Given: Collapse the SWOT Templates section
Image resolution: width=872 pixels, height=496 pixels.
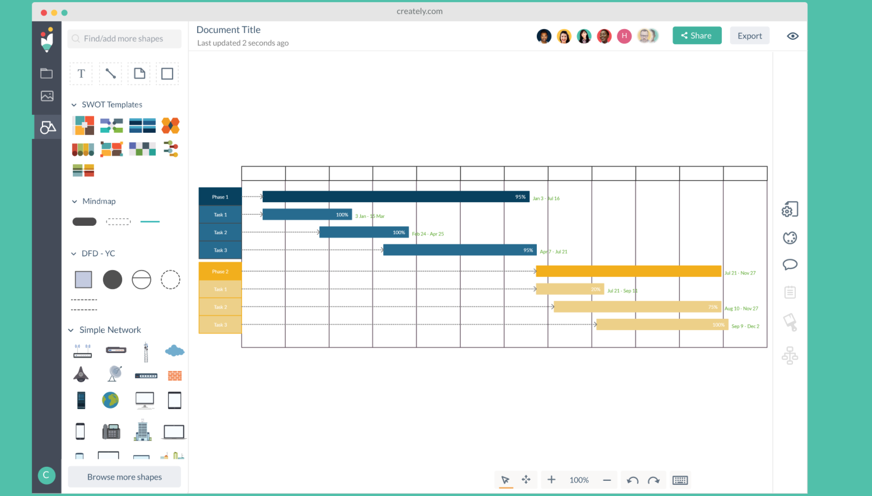Looking at the screenshot, I should point(74,105).
